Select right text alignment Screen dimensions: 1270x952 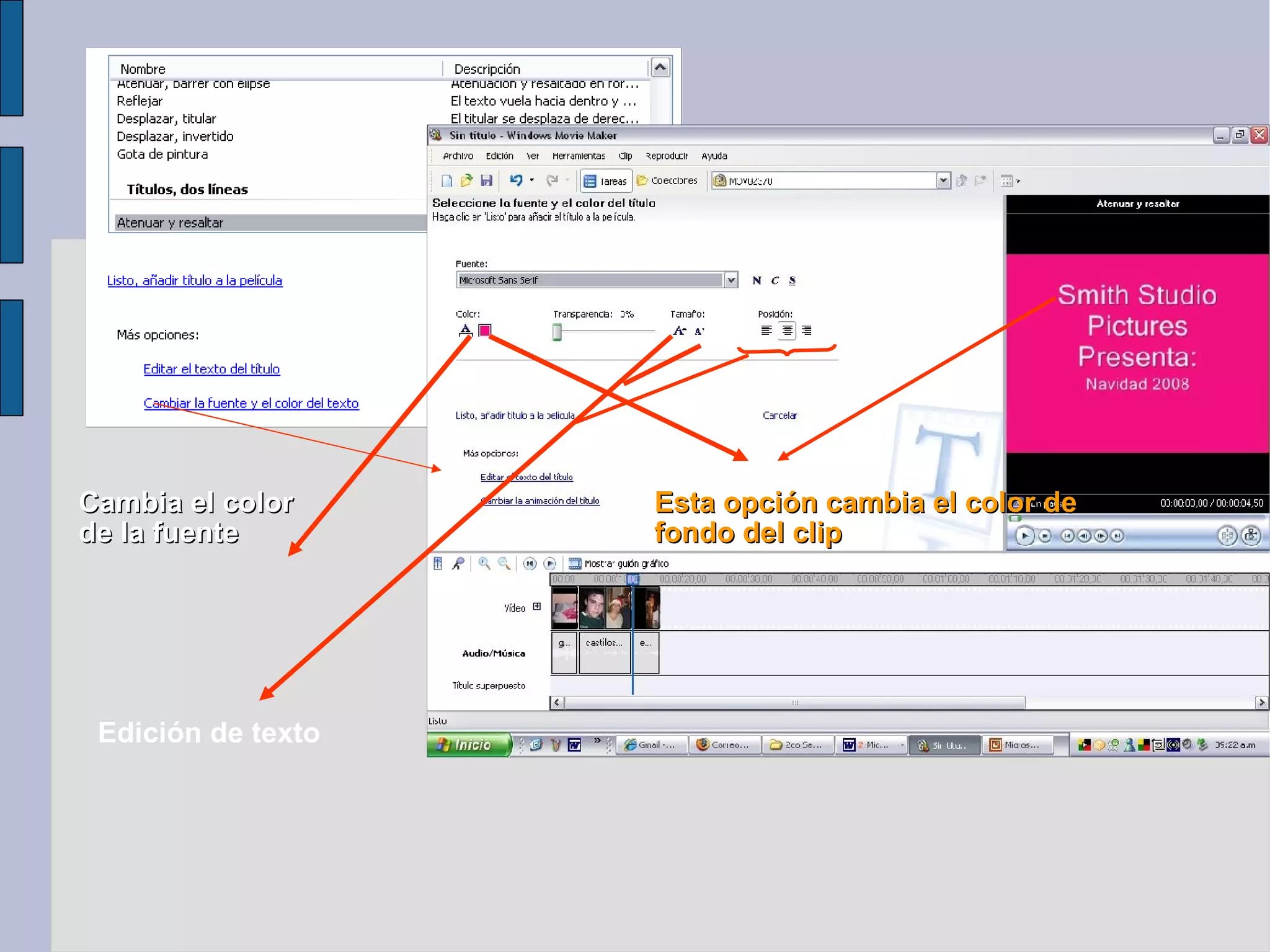pos(806,331)
